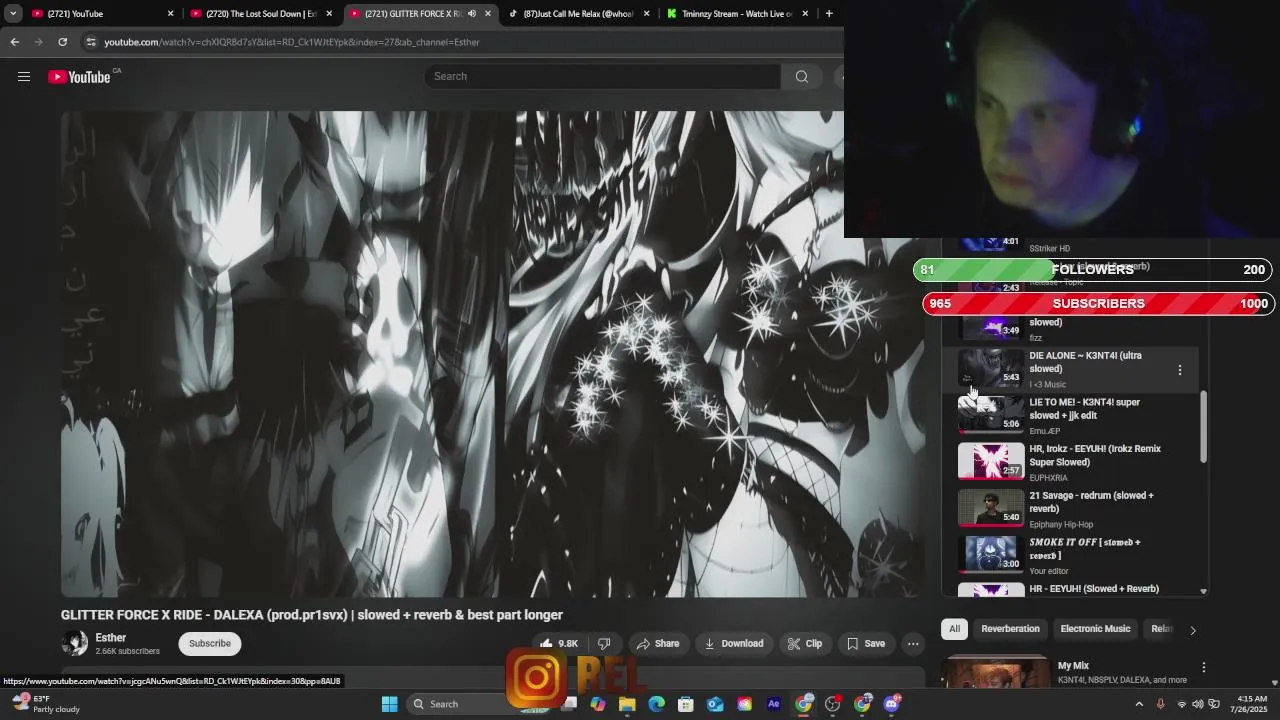The image size is (1280, 720).
Task: Open Discord from the taskbar
Action: click(x=891, y=704)
